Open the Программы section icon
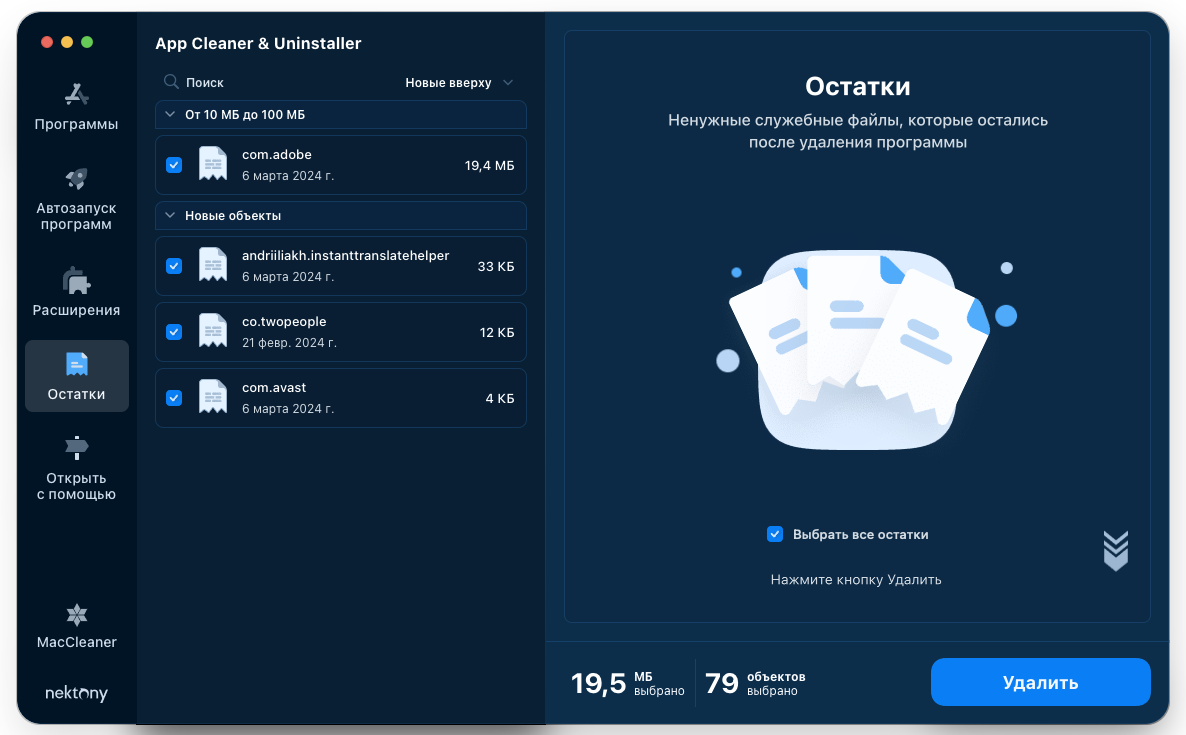Screen dimensions: 1186x735 click(x=77, y=95)
